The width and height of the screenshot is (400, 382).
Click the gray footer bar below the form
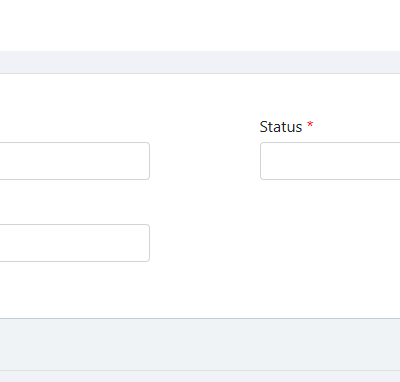coord(200,344)
